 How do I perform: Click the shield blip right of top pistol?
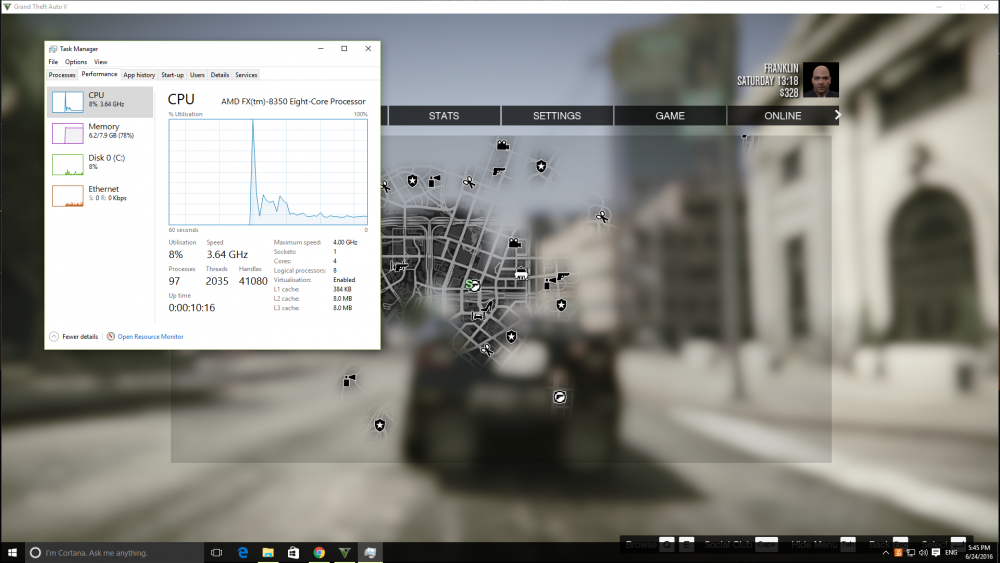(x=541, y=166)
